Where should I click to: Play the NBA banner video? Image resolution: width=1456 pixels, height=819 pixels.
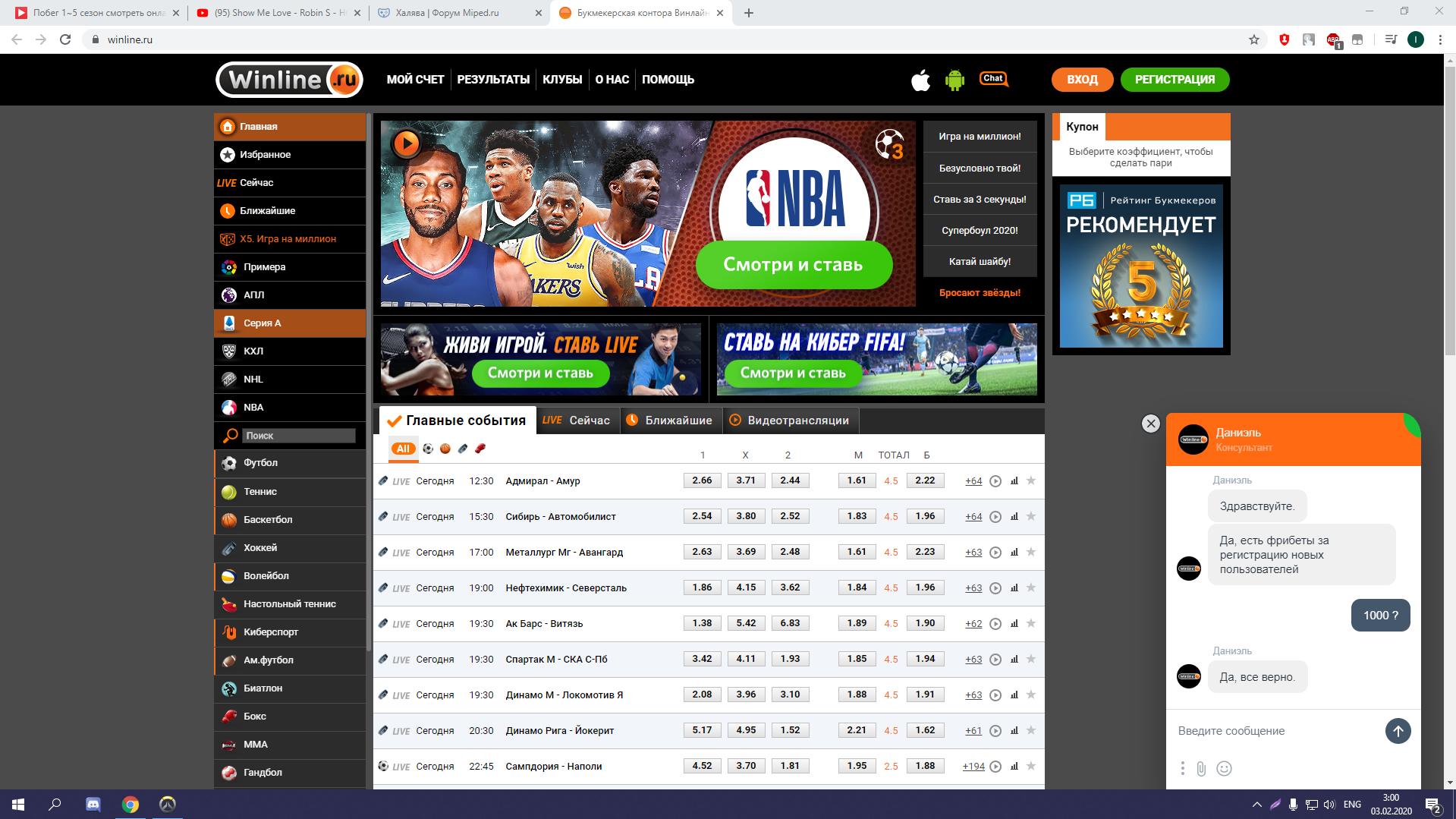point(407,143)
